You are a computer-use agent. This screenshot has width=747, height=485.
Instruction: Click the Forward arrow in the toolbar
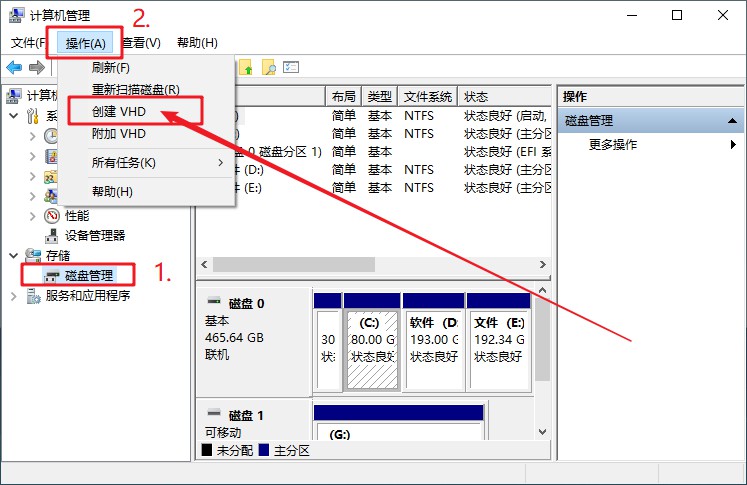(37, 67)
